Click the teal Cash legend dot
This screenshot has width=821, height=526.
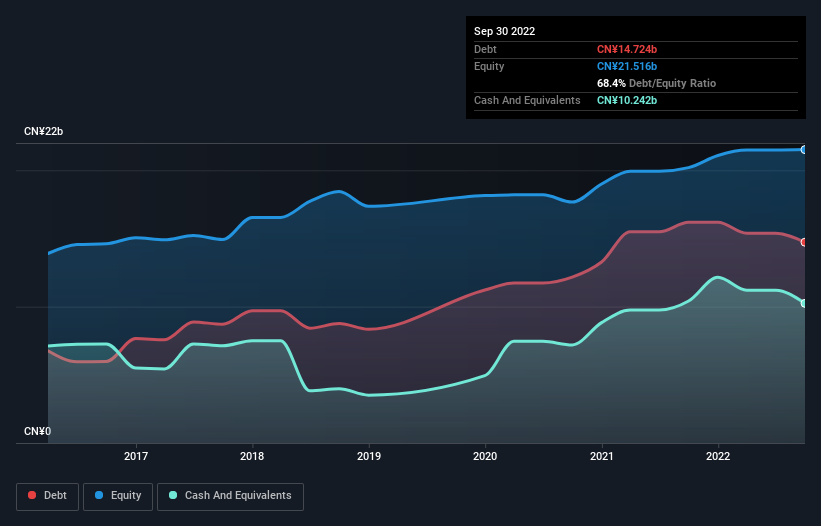point(173,495)
